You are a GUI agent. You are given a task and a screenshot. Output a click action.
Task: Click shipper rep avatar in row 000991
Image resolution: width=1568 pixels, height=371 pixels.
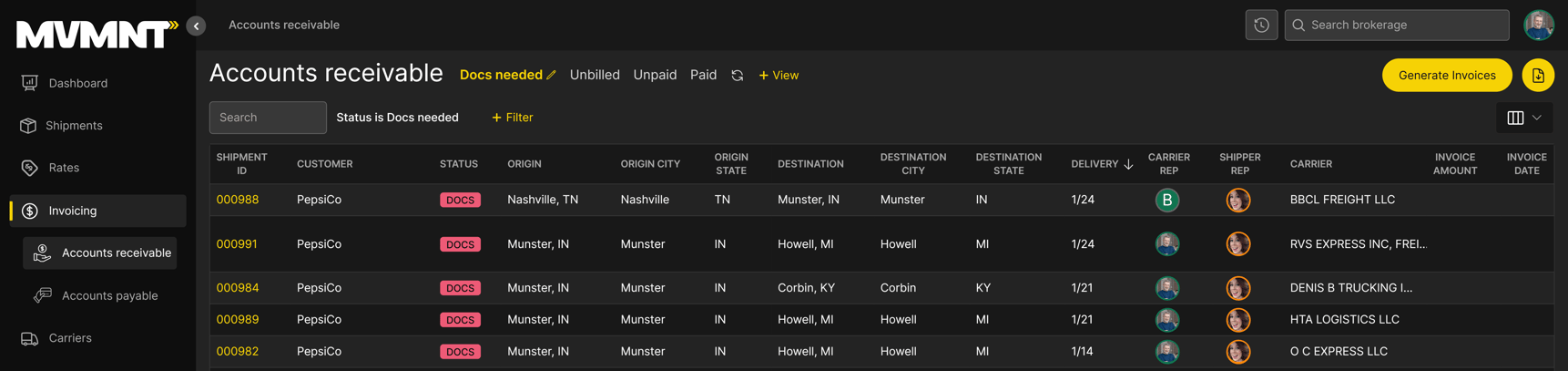pos(1238,244)
